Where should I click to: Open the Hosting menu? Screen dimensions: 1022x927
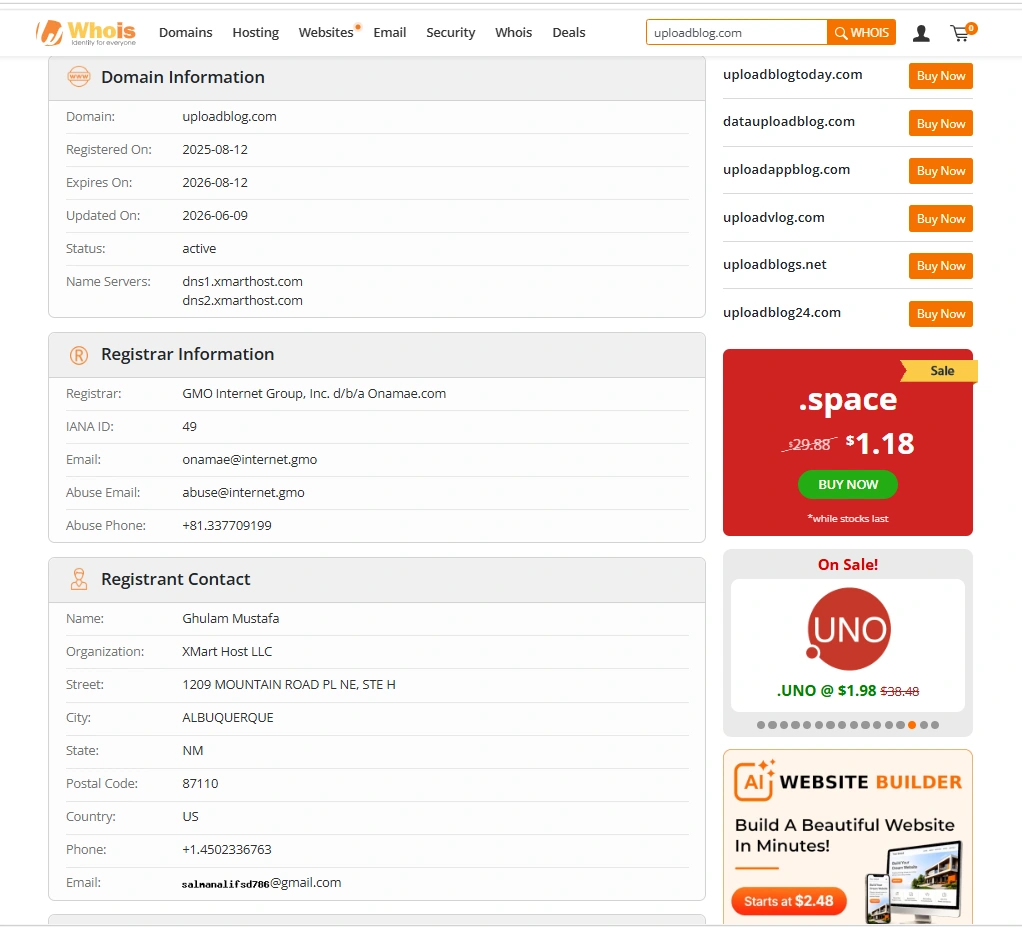256,33
